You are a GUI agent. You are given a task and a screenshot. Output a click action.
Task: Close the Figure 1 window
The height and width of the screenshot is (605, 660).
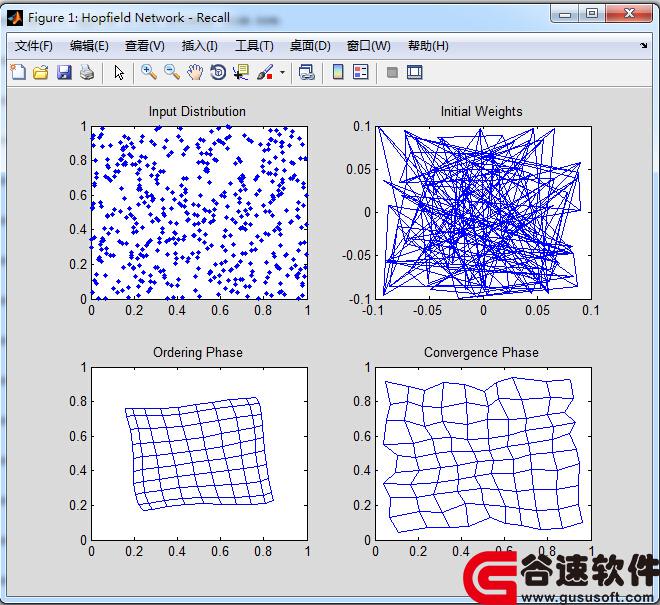[x=629, y=14]
